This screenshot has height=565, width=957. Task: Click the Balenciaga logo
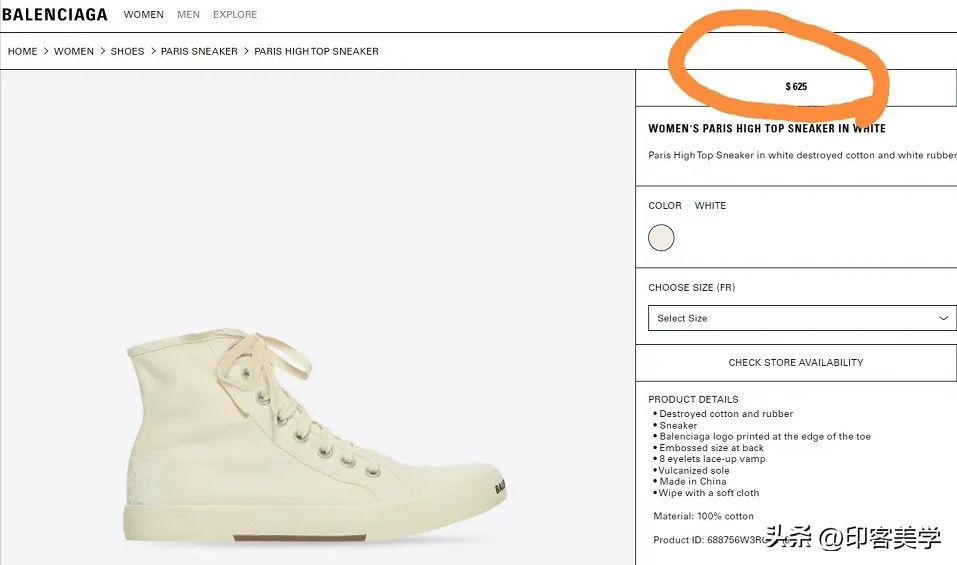click(54, 15)
